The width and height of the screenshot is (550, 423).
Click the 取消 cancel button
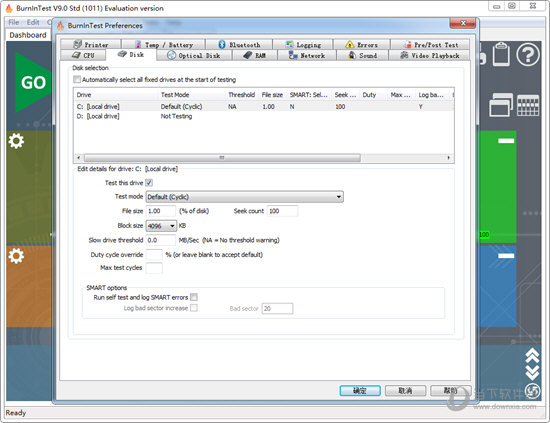tap(405, 390)
